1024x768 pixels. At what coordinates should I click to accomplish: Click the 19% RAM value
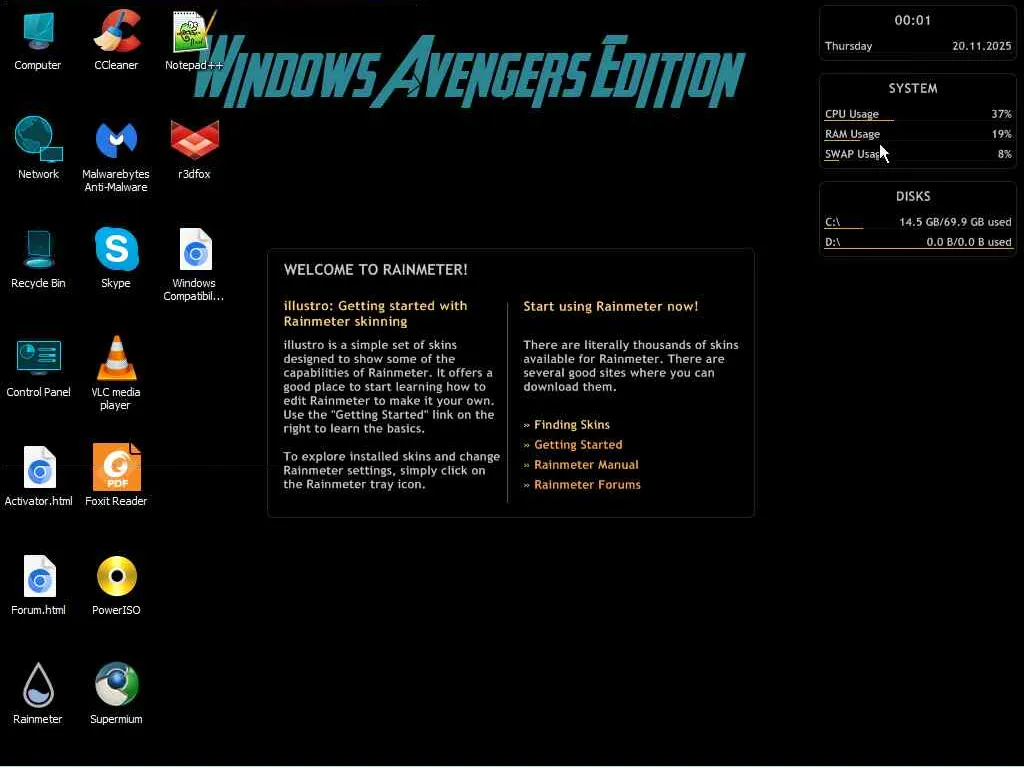1001,134
